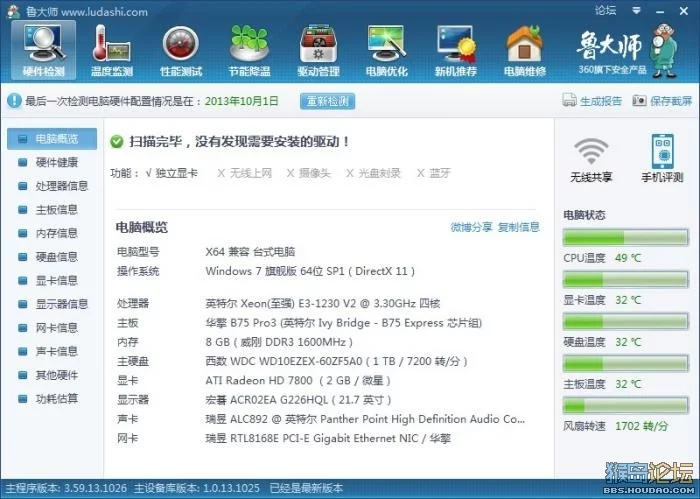Click the 已经是最新版本 status bar text
Screen dimensions: 700x499
306,488
